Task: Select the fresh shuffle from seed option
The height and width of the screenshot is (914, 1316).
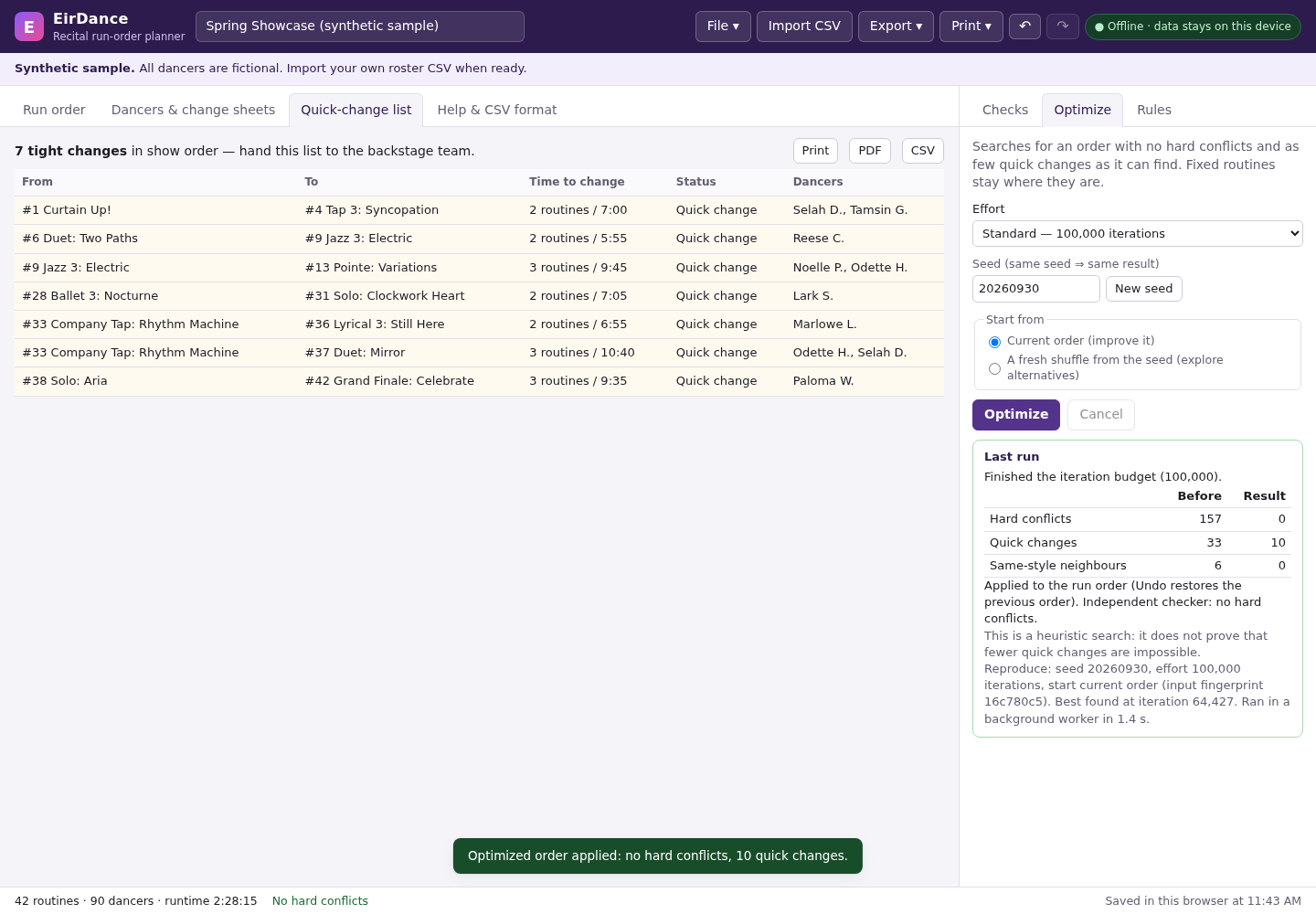Action: (995, 368)
